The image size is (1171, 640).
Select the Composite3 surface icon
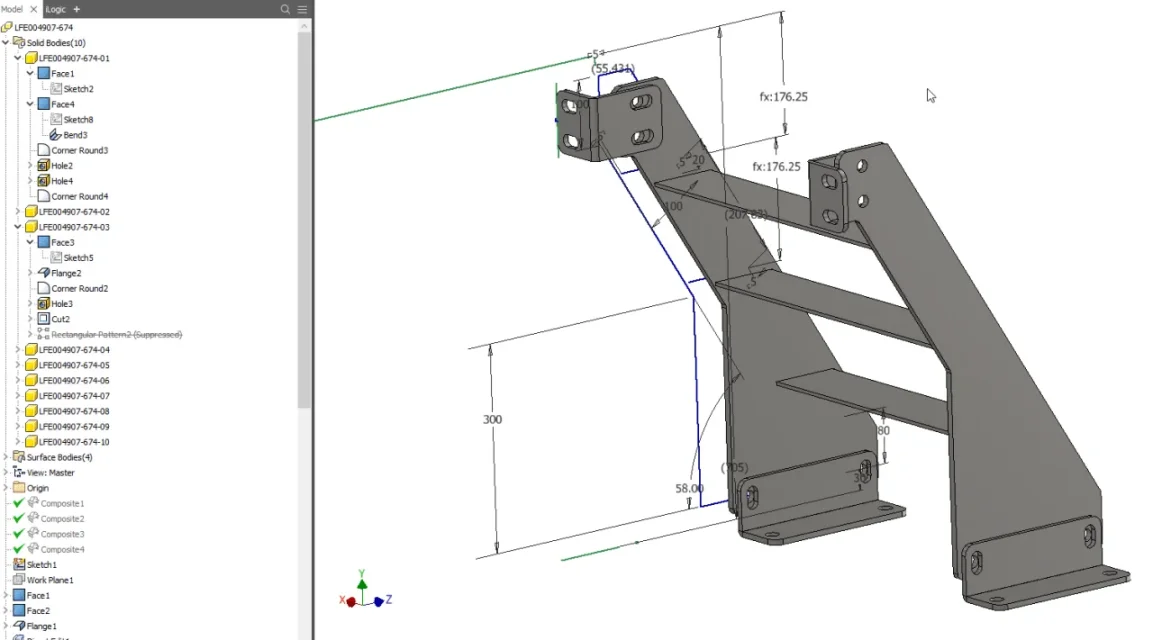point(33,534)
